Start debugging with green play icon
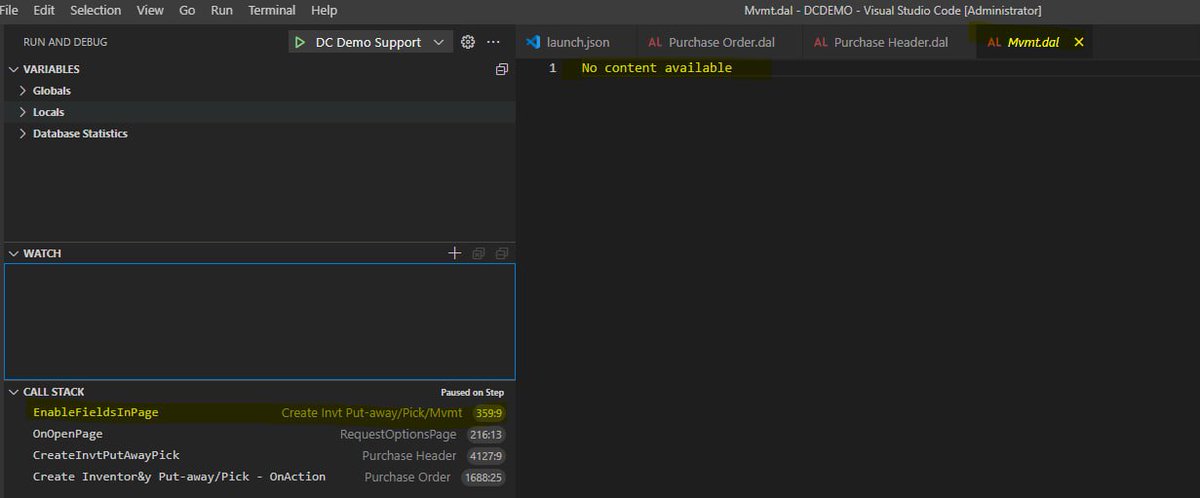The width and height of the screenshot is (1200, 498). 299,42
